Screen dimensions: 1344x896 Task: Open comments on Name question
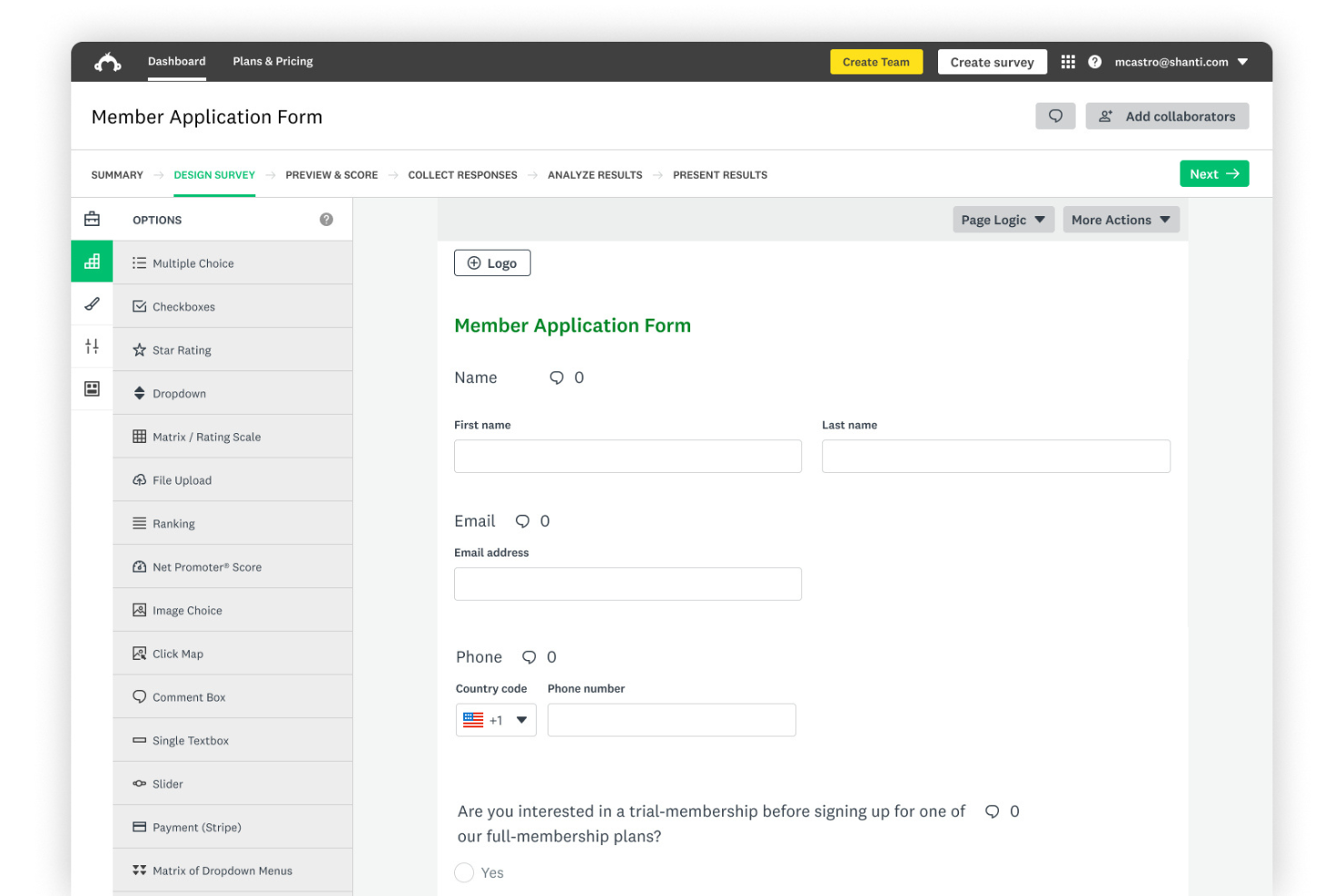(x=557, y=378)
